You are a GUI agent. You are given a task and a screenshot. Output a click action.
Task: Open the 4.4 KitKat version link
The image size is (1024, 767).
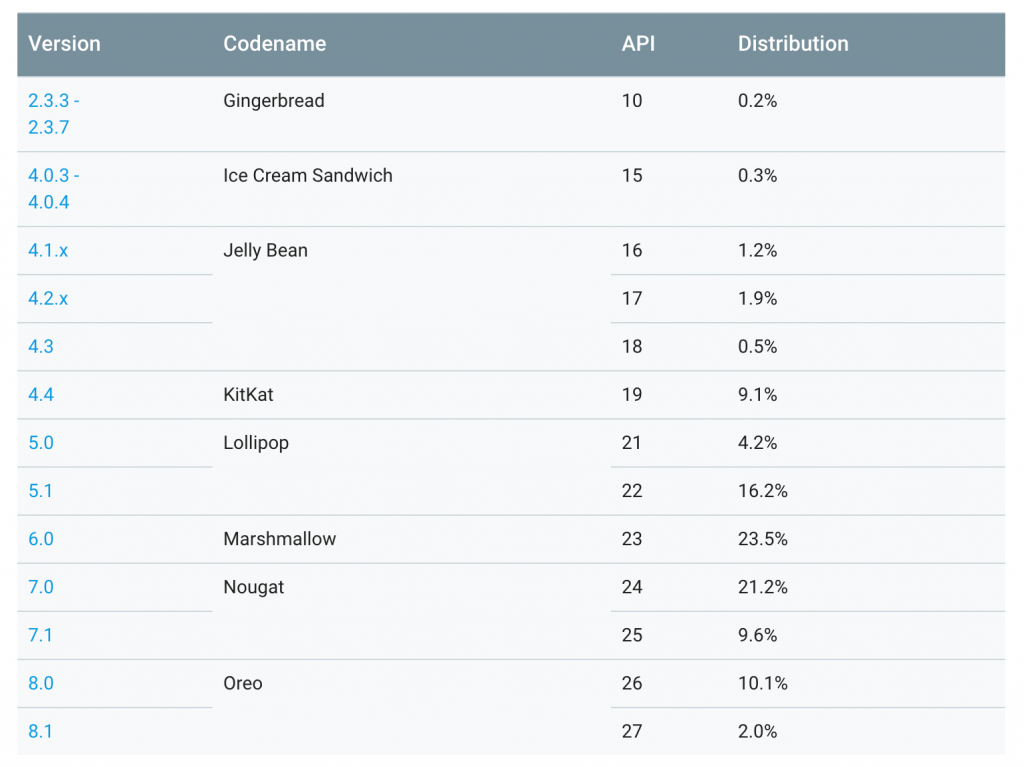[x=41, y=395]
